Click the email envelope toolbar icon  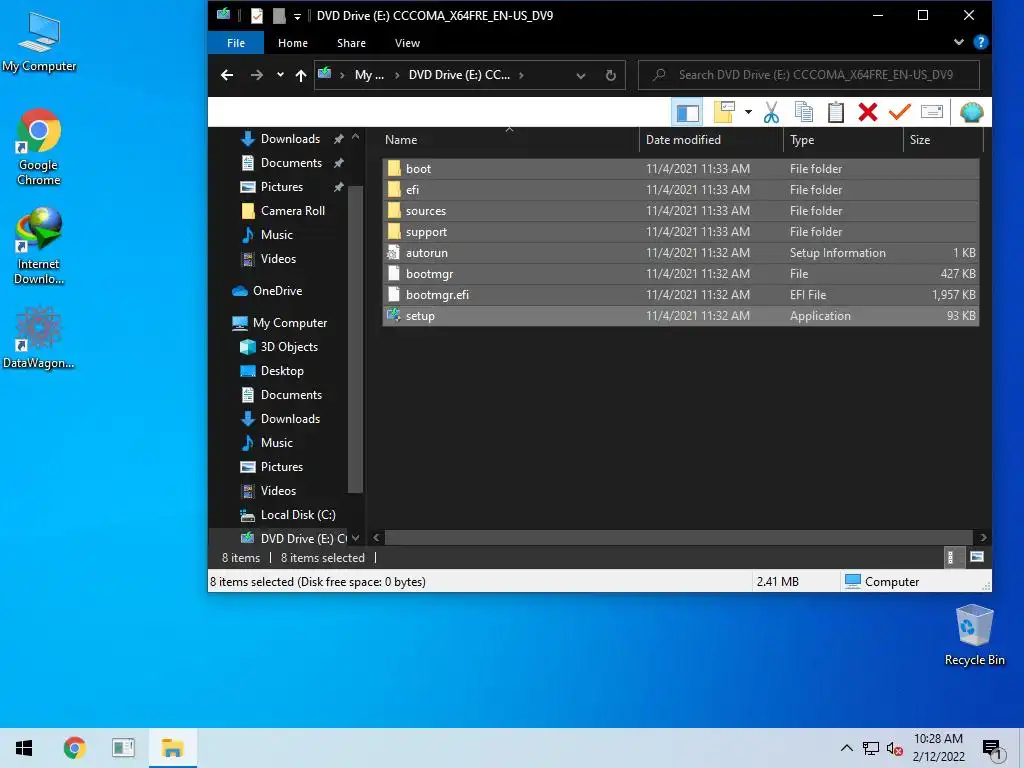coord(932,112)
